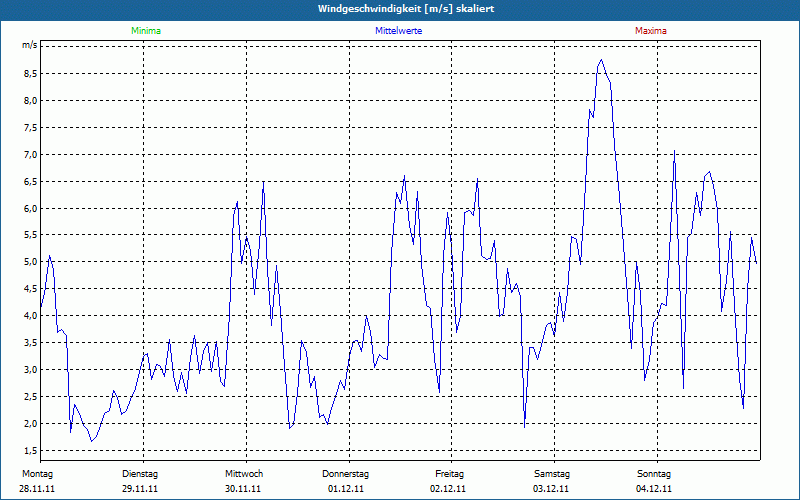Viewport: 800px width, 500px height.
Task: Click the 3,0 y-axis value
Action: click(x=31, y=370)
